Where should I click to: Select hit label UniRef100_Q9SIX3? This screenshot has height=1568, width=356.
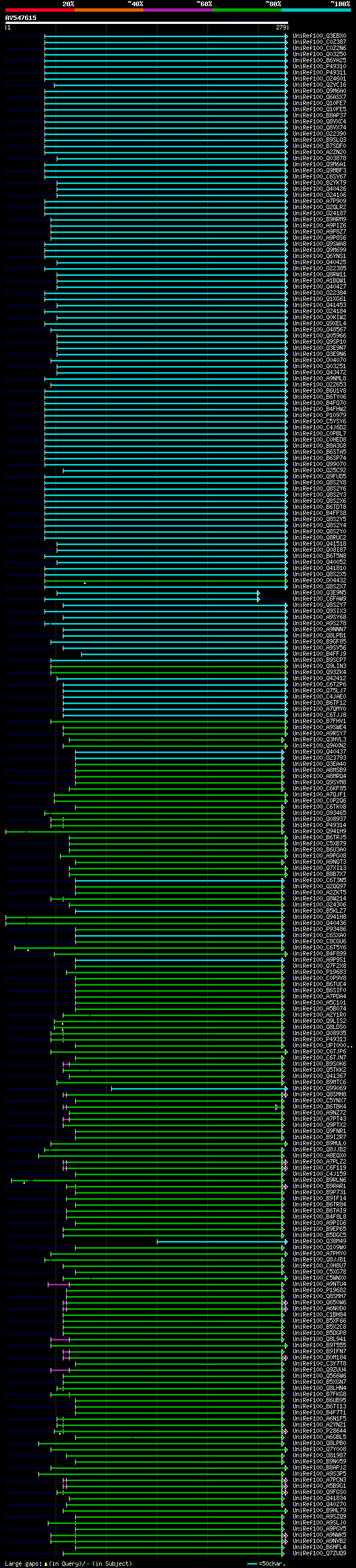coord(319,611)
